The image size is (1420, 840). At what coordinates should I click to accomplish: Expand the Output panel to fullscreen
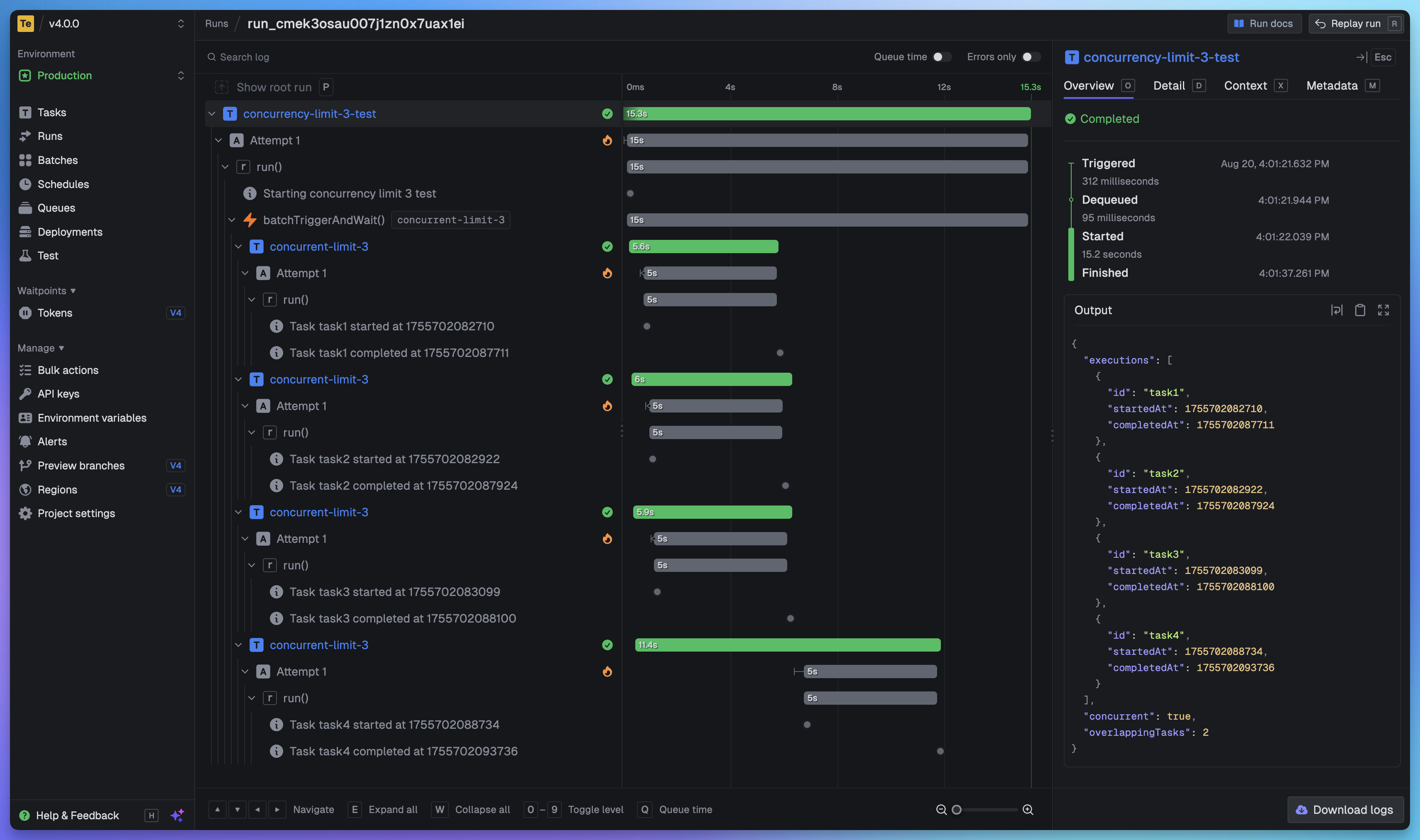(x=1384, y=310)
